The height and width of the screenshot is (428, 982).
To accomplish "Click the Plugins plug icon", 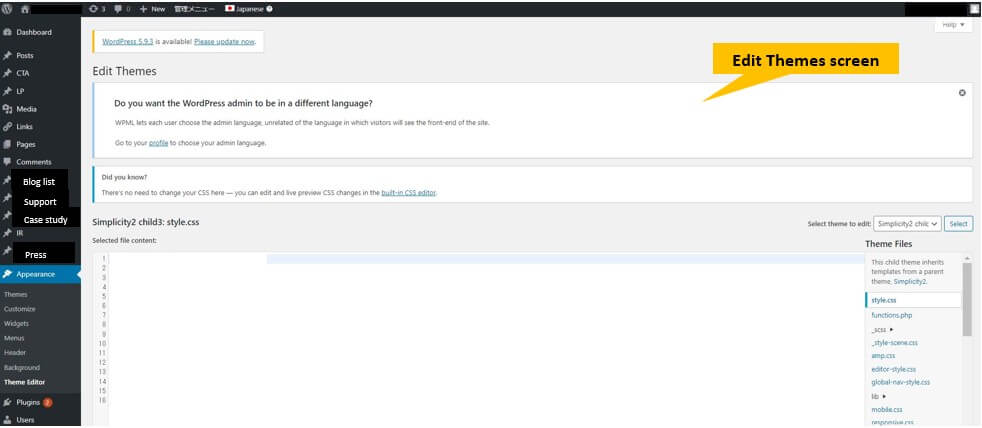I will click(8, 402).
